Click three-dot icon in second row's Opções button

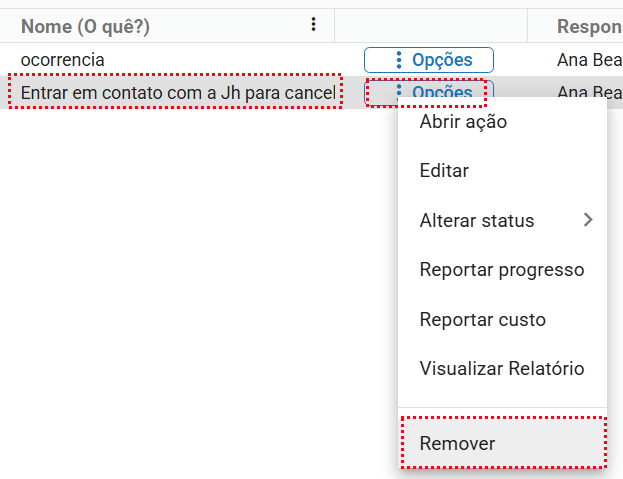point(399,91)
